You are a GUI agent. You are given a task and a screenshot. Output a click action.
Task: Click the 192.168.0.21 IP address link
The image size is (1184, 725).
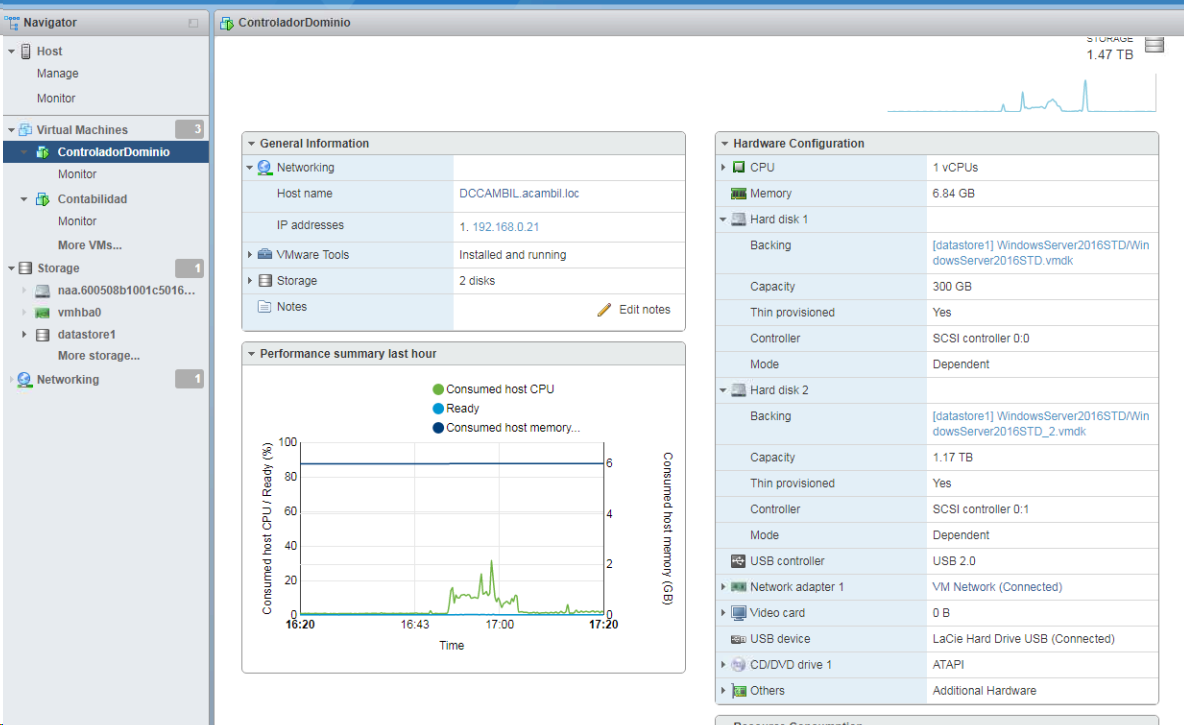(505, 227)
